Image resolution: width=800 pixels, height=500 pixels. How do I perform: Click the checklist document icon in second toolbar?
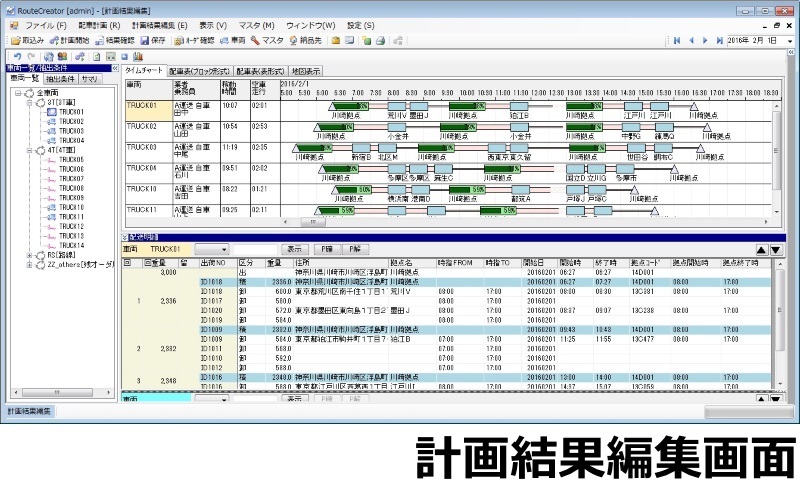[96, 57]
